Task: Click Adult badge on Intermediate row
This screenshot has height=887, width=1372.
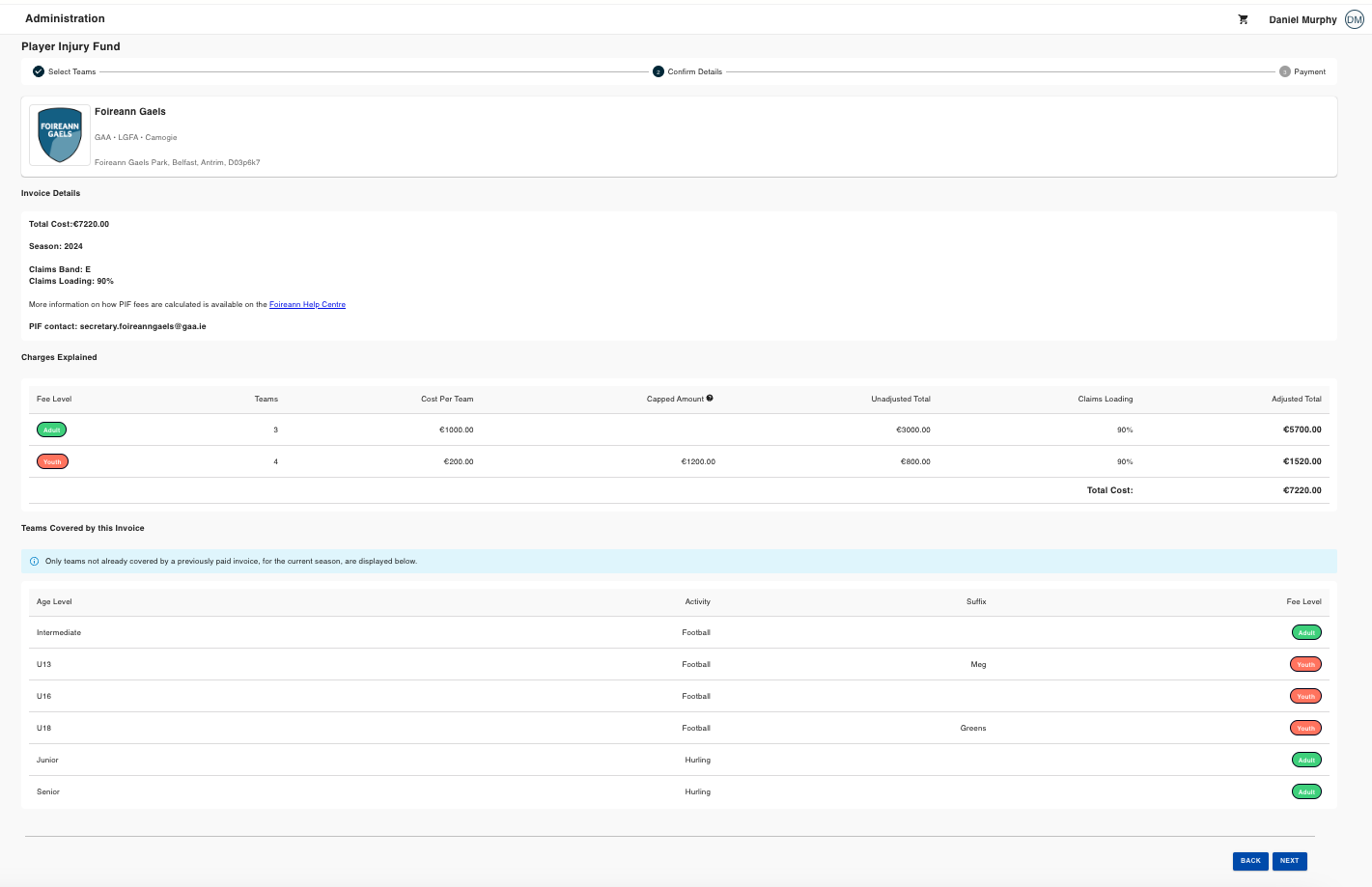Action: pyautogui.click(x=1306, y=632)
